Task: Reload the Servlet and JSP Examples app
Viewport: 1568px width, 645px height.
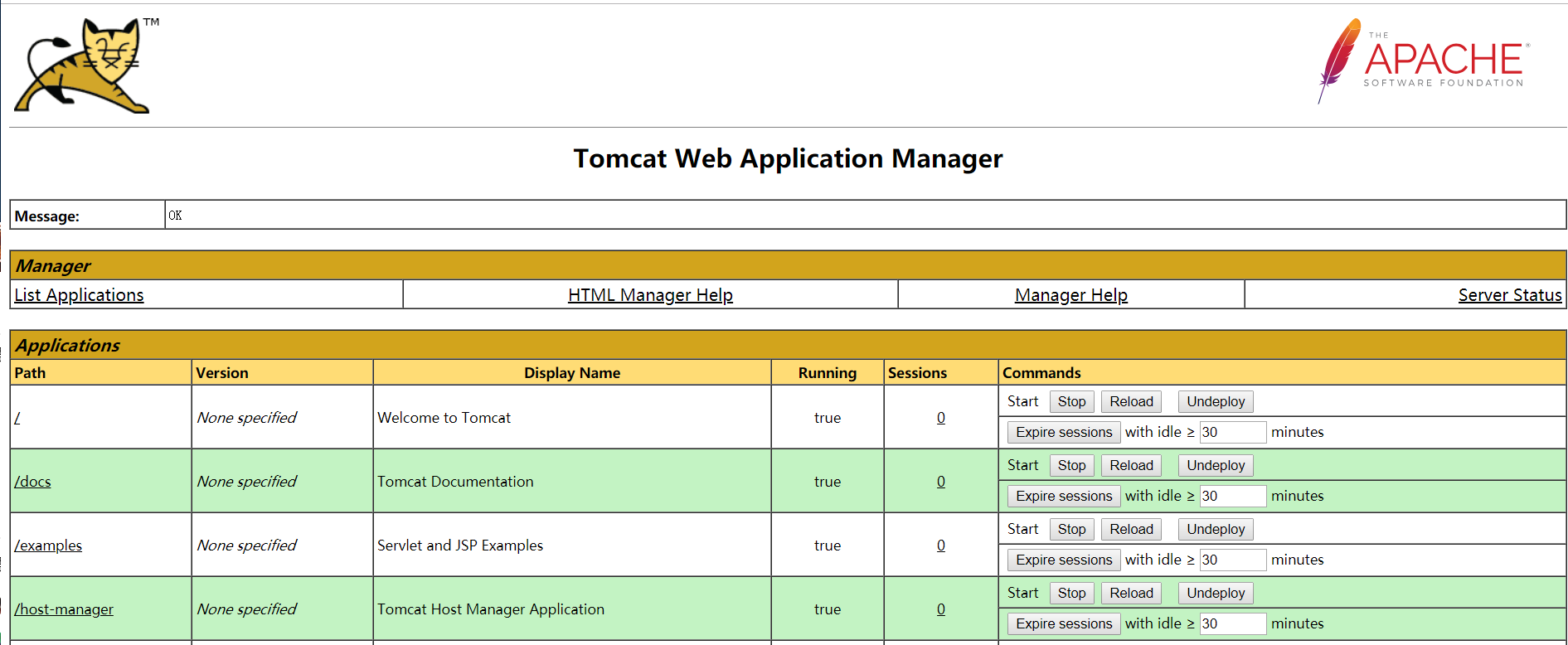Action: [x=1131, y=529]
